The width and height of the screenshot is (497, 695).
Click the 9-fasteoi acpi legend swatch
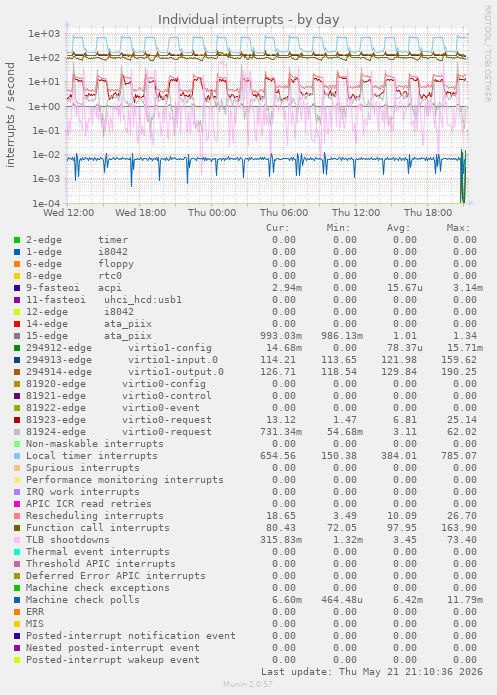coord(17,288)
